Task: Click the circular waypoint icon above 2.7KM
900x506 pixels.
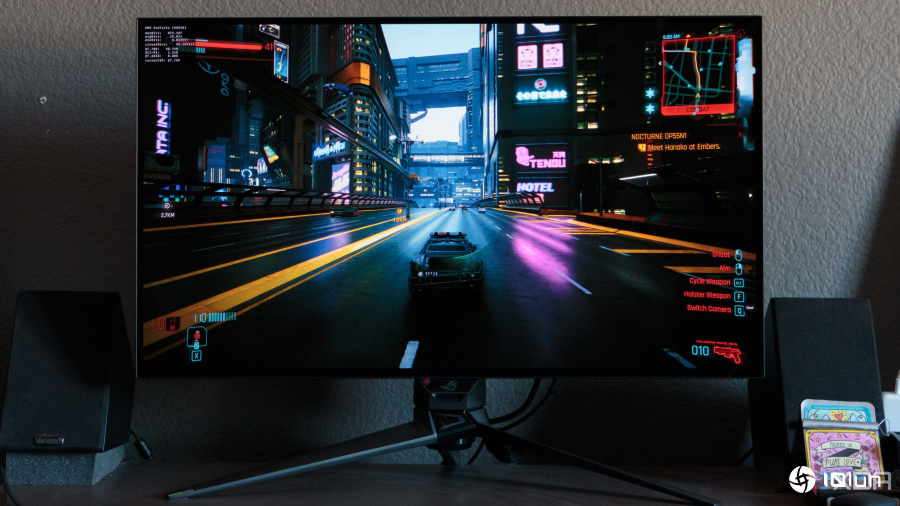Action: (167, 205)
